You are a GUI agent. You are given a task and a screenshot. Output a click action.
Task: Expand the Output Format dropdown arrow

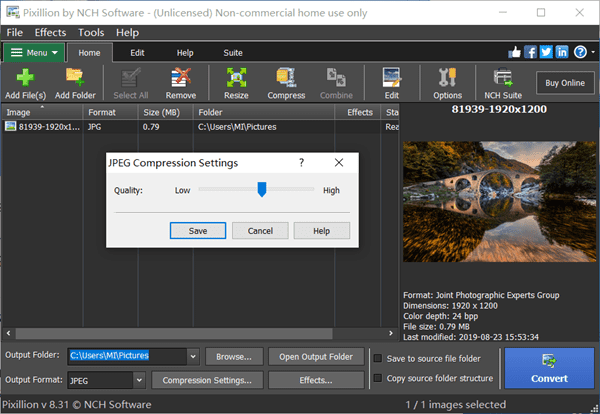pos(139,380)
